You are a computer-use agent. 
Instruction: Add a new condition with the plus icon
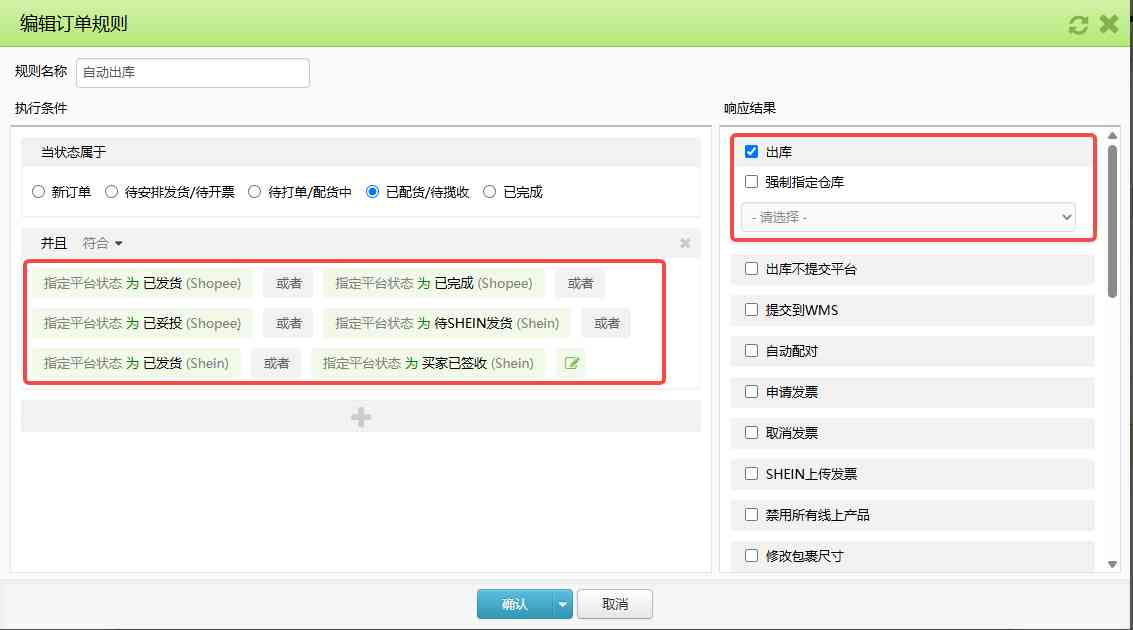(361, 417)
